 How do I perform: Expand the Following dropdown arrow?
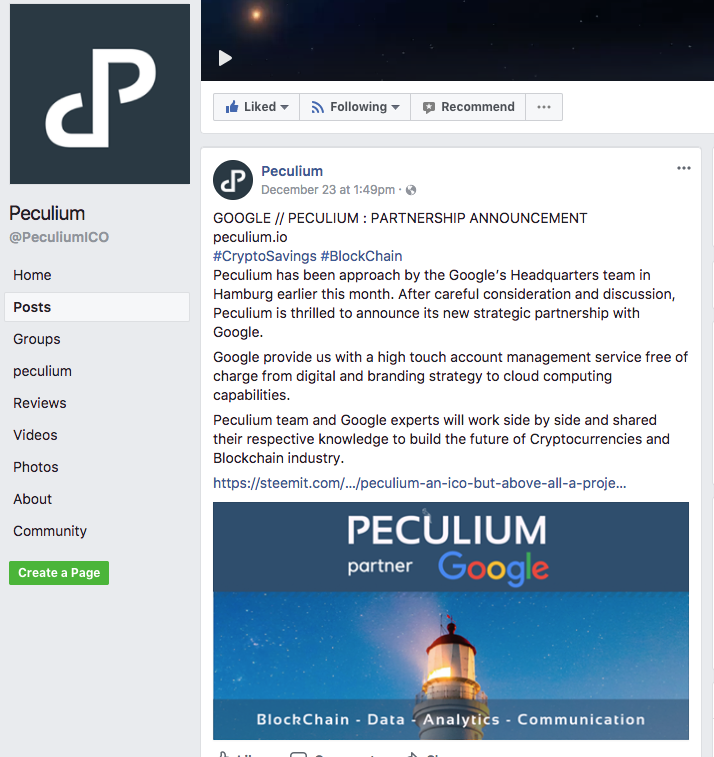395,107
